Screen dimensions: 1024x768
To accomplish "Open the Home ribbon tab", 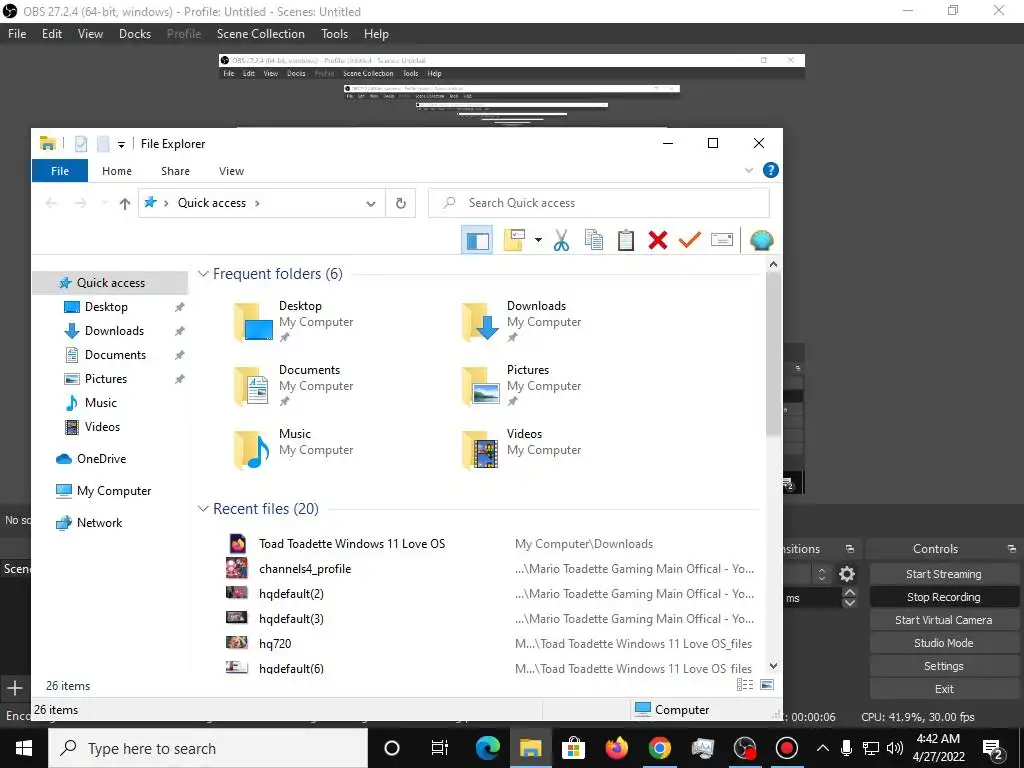I will [x=117, y=170].
